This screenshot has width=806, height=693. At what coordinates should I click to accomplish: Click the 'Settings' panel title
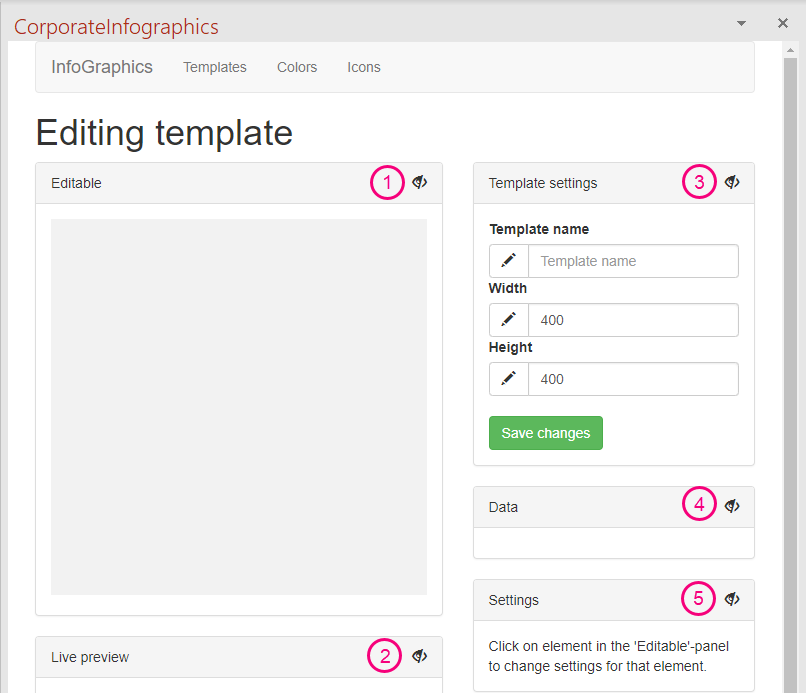click(514, 600)
